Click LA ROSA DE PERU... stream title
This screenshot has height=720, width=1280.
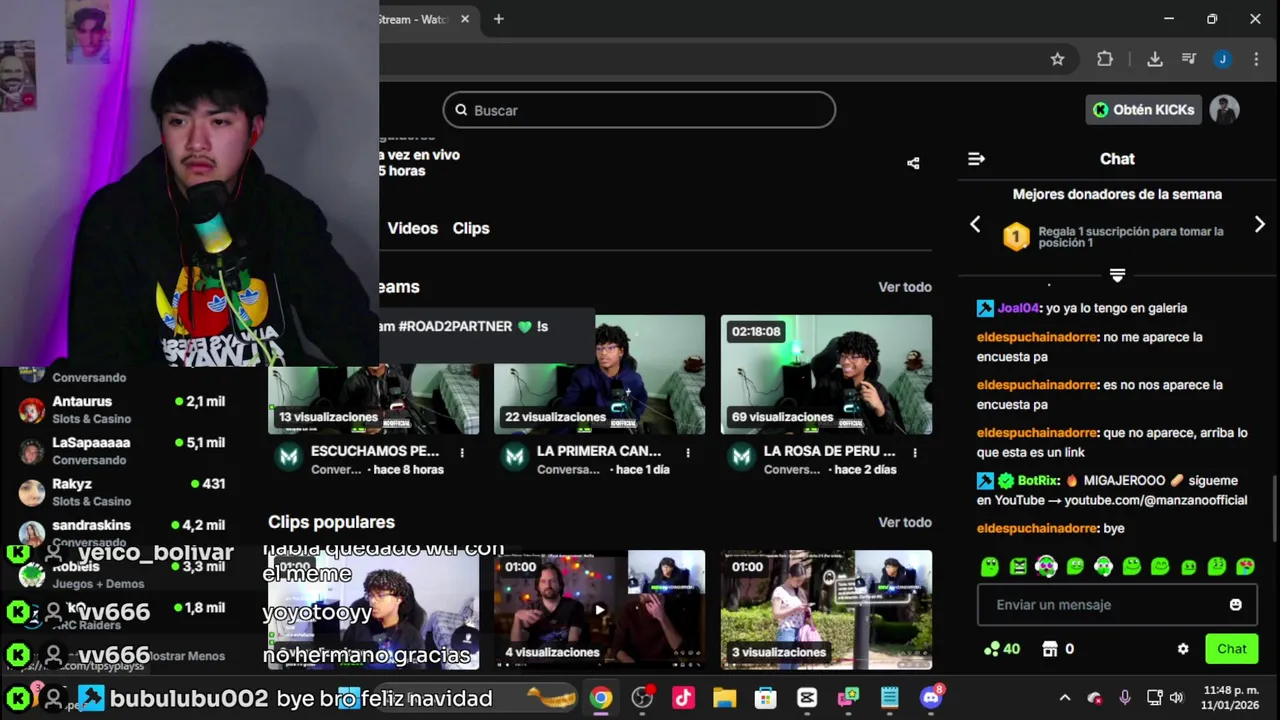coord(829,451)
